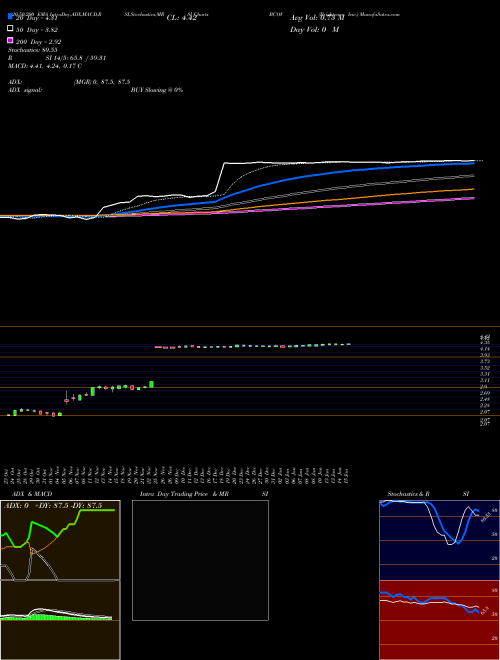Click the '15 Jan' date on the axis
The width and height of the screenshot is (500, 660).
pyautogui.click(x=346, y=474)
